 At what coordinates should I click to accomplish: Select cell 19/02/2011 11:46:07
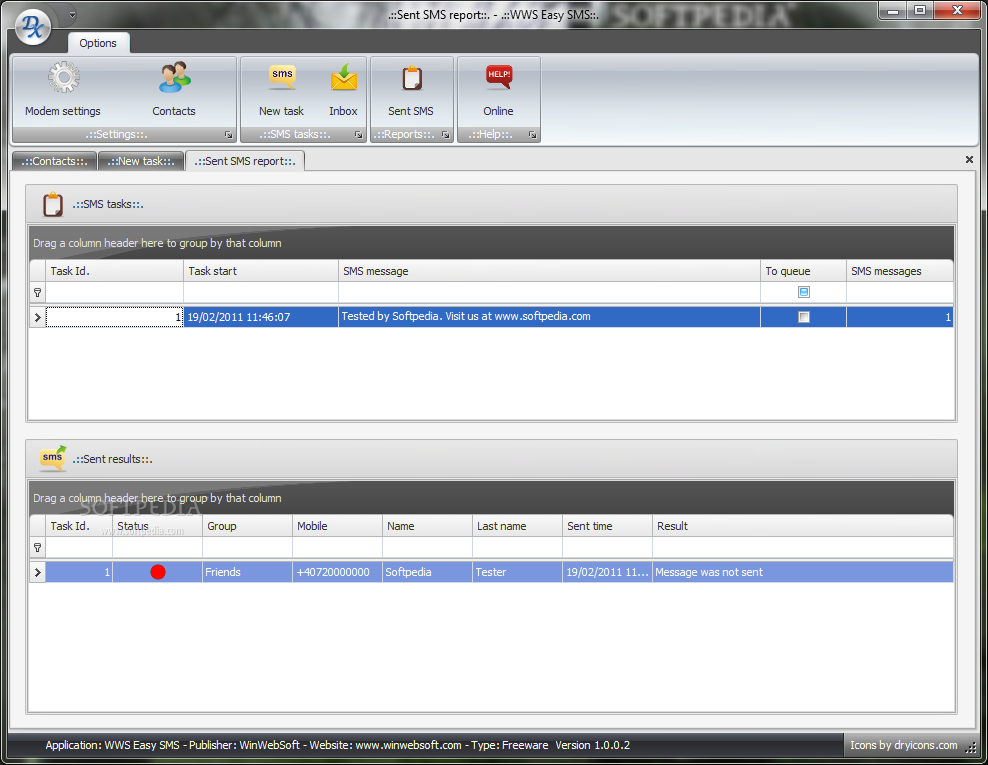tap(261, 317)
